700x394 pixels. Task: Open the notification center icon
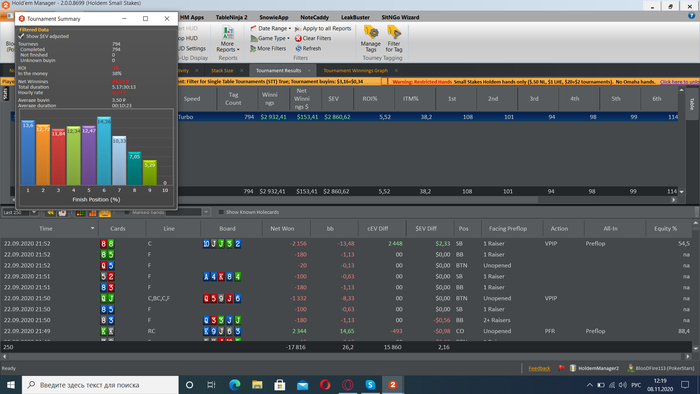pos(685,385)
